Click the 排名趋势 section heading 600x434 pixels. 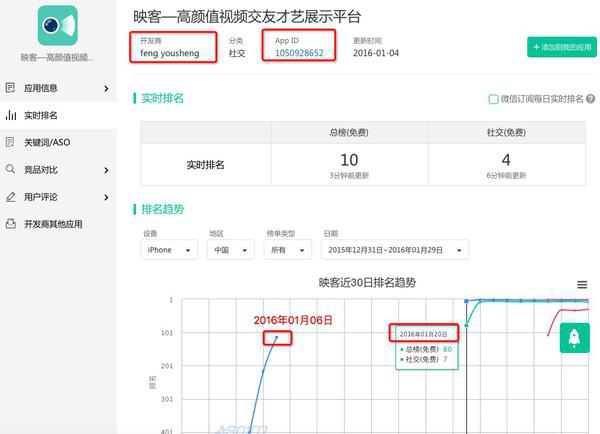point(163,209)
